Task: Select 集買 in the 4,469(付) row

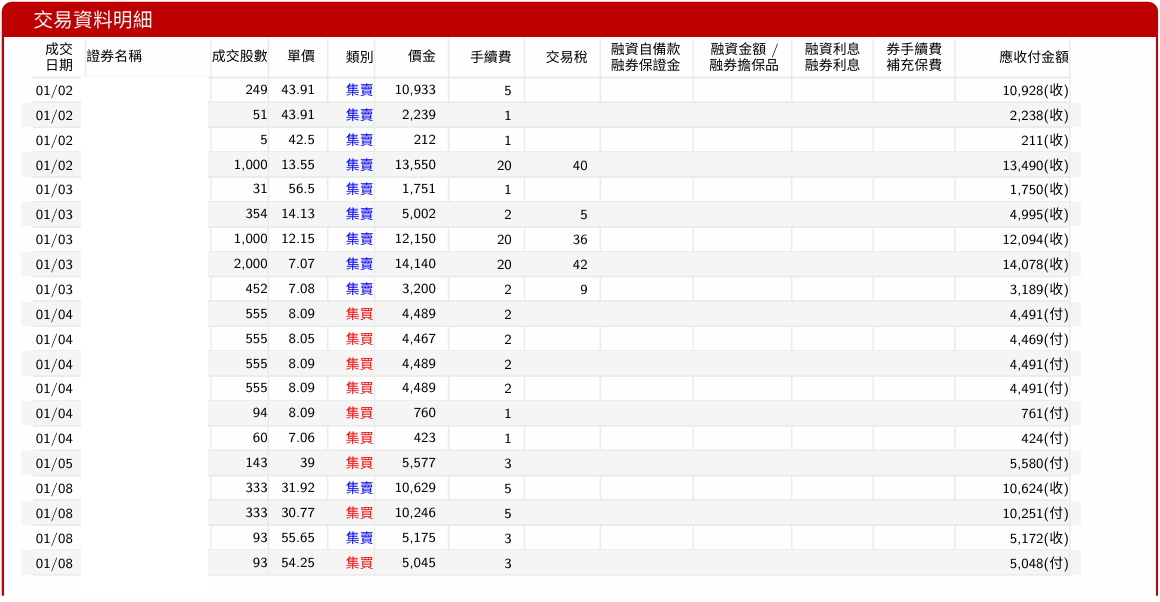Action: point(359,339)
